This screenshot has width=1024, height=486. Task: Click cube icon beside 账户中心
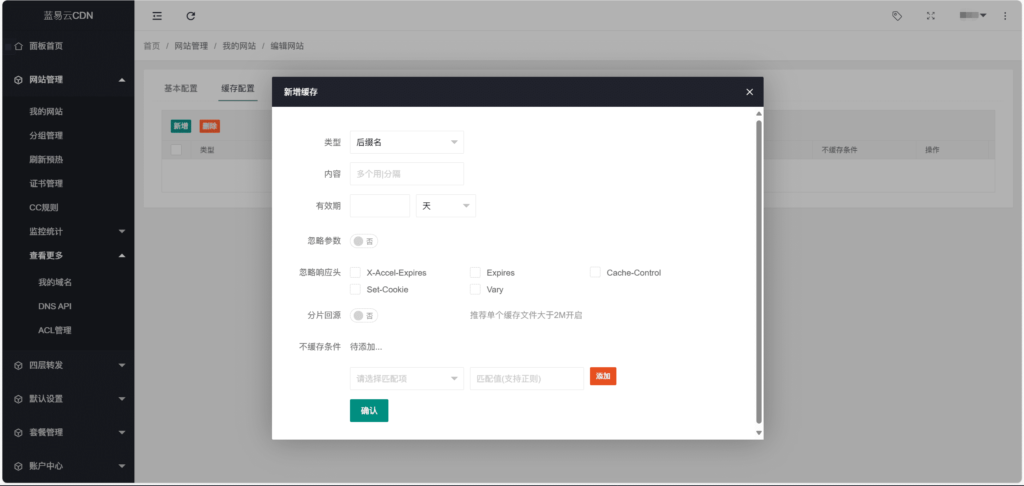[18, 466]
